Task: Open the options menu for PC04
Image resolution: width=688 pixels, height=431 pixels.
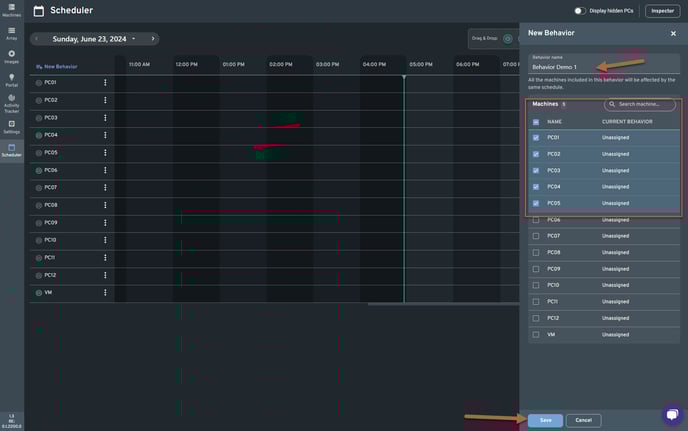Action: click(105, 135)
